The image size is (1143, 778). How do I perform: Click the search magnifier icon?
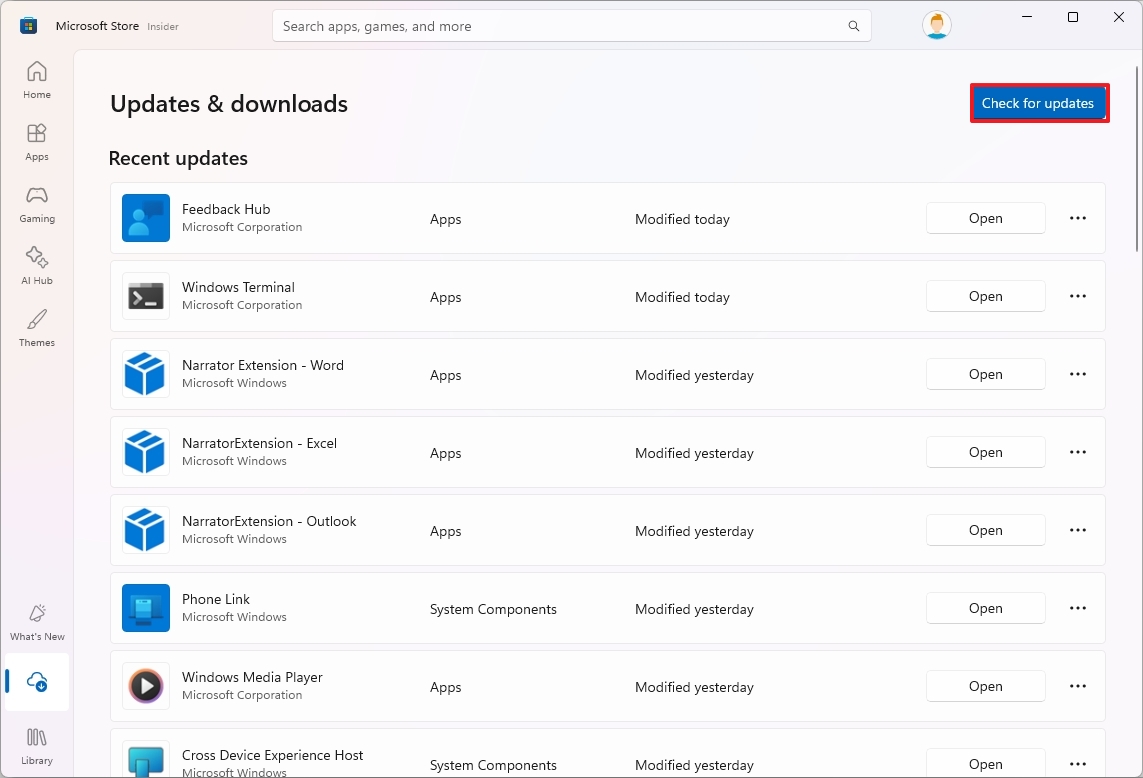[x=853, y=26]
